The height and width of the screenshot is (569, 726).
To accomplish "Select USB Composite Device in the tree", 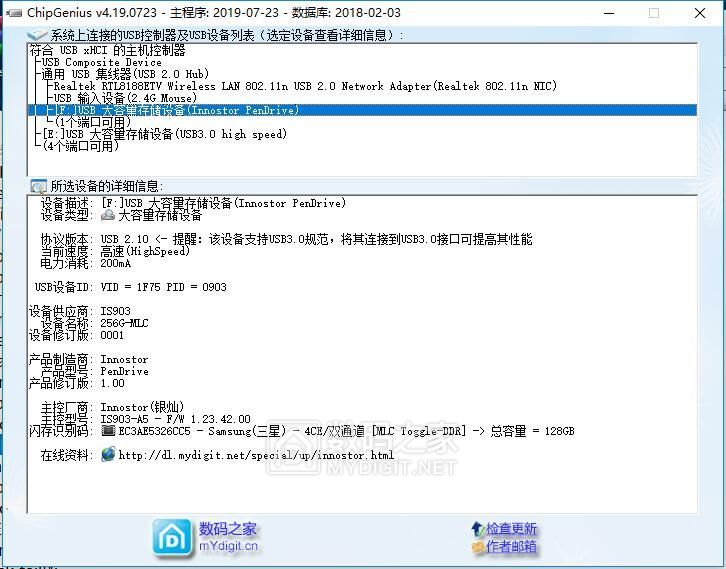I will (x=101, y=63).
